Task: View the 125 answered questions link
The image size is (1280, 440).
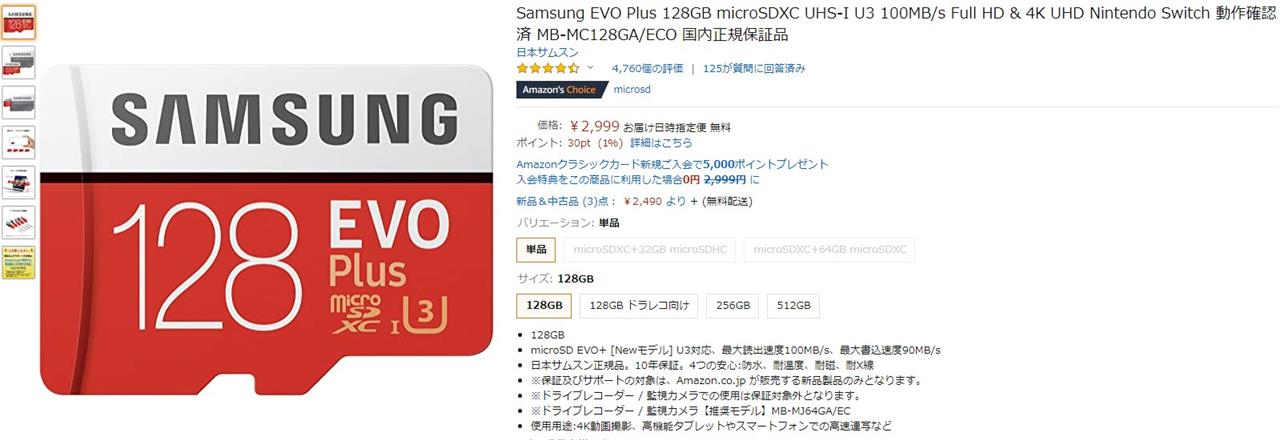Action: coord(754,69)
